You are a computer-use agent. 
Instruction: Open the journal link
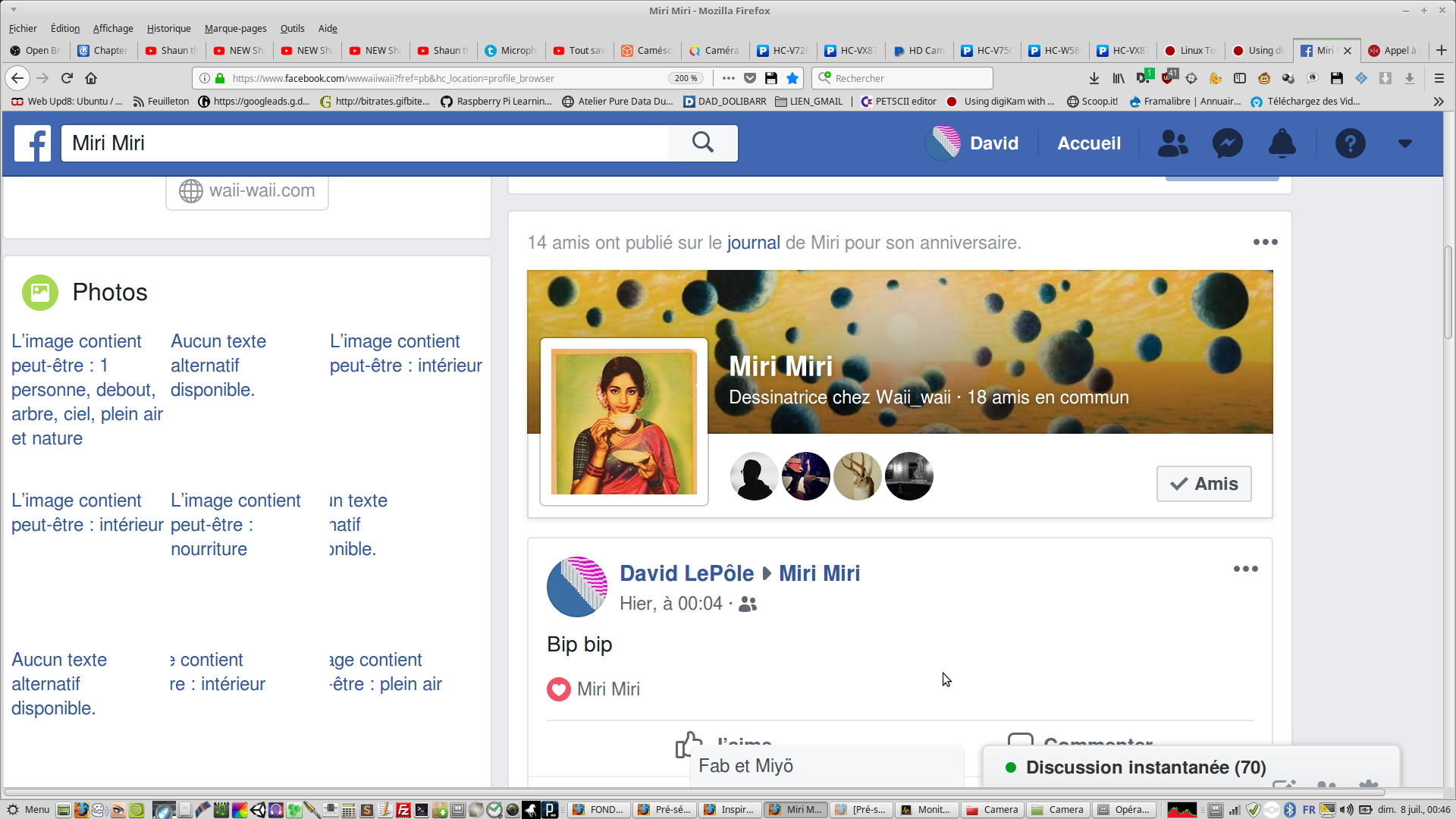point(753,243)
